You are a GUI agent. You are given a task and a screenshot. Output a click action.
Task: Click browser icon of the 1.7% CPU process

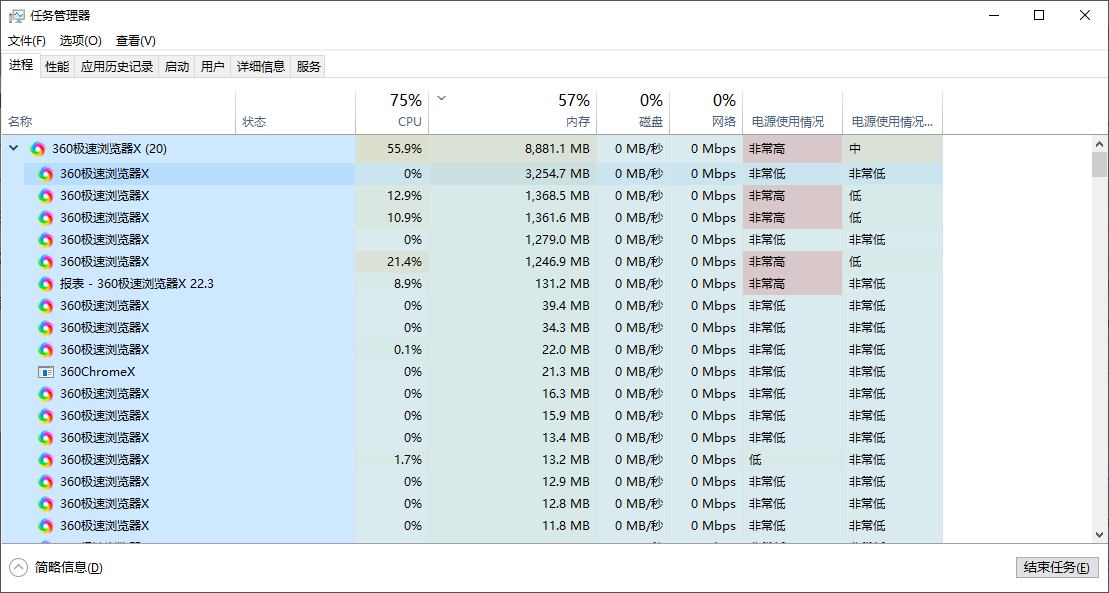45,460
